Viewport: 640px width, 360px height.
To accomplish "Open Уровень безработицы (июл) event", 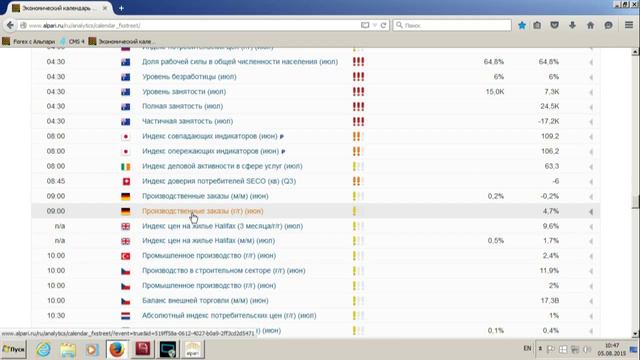I will pos(189,77).
